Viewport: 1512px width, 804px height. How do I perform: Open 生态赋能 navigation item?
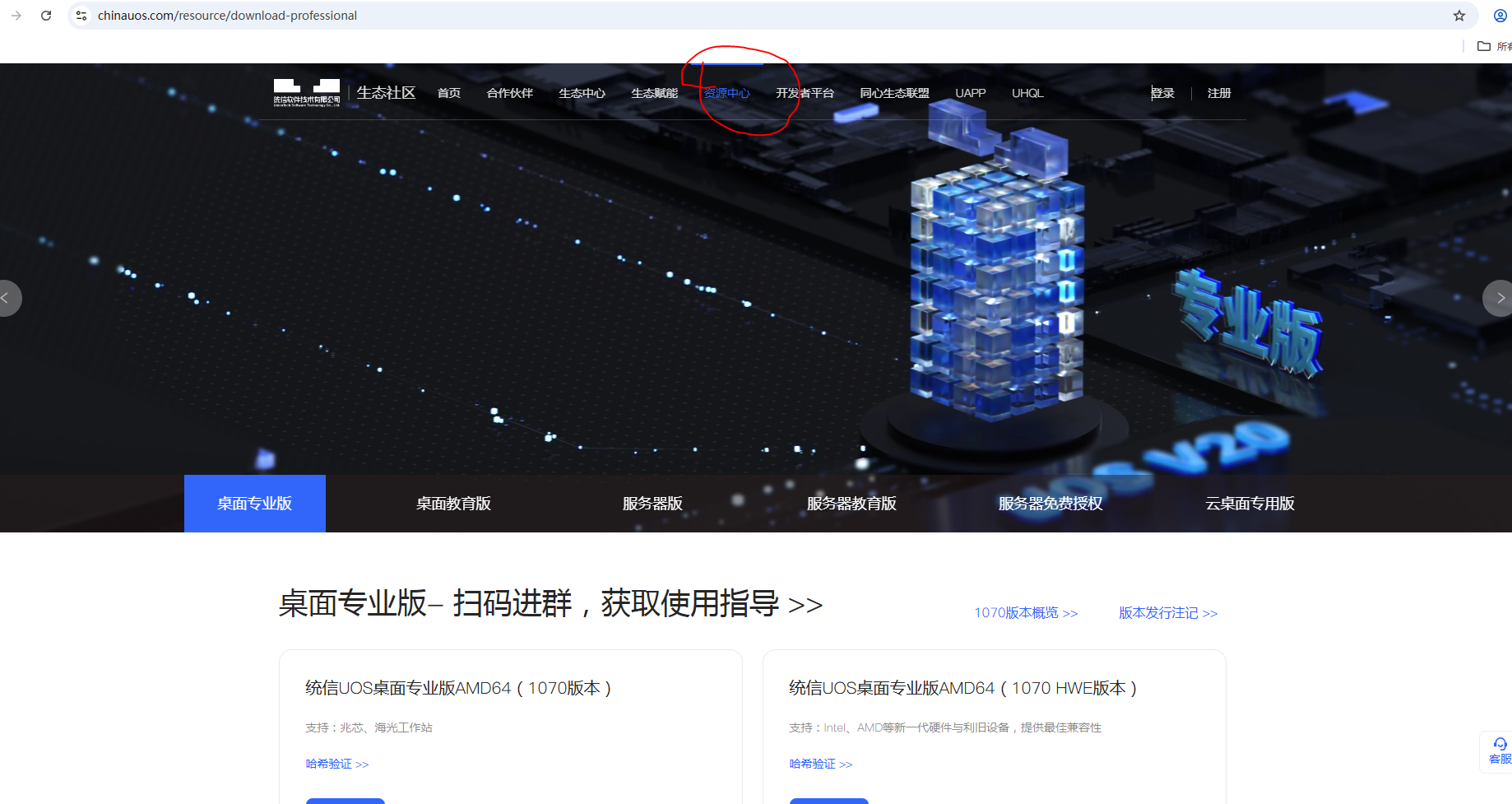pos(655,93)
